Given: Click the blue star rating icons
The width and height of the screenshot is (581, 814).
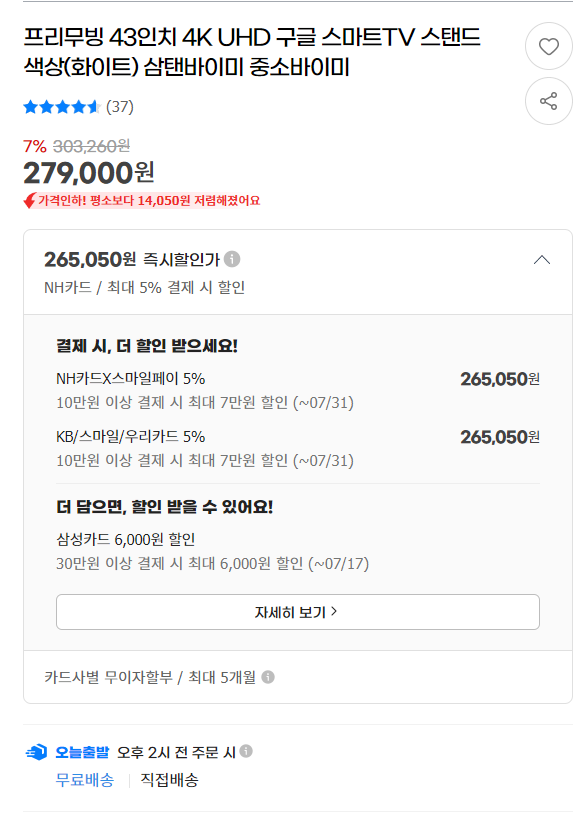Looking at the screenshot, I should pyautogui.click(x=61, y=107).
